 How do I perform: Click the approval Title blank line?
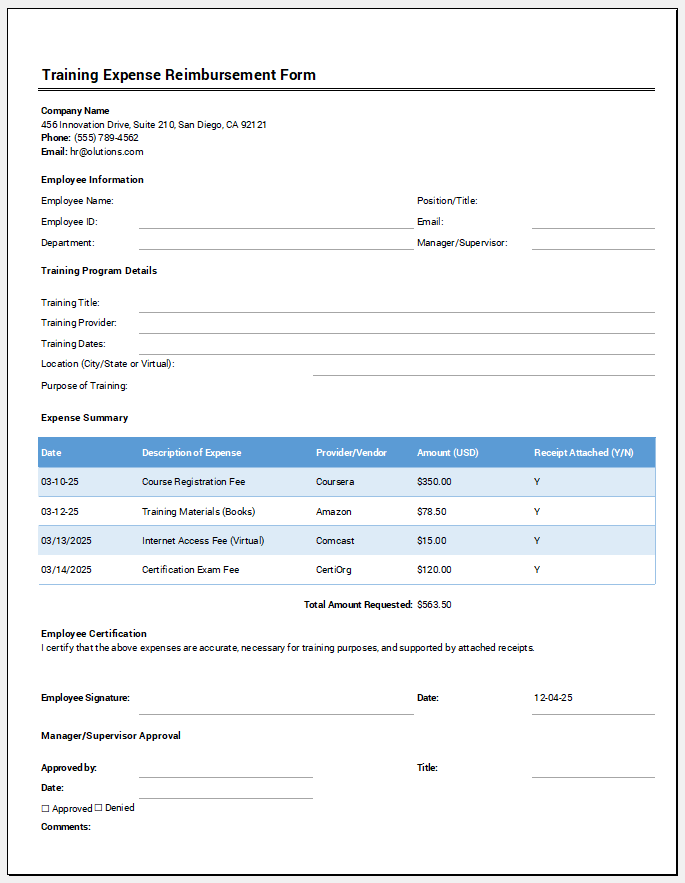pyautogui.click(x=593, y=770)
